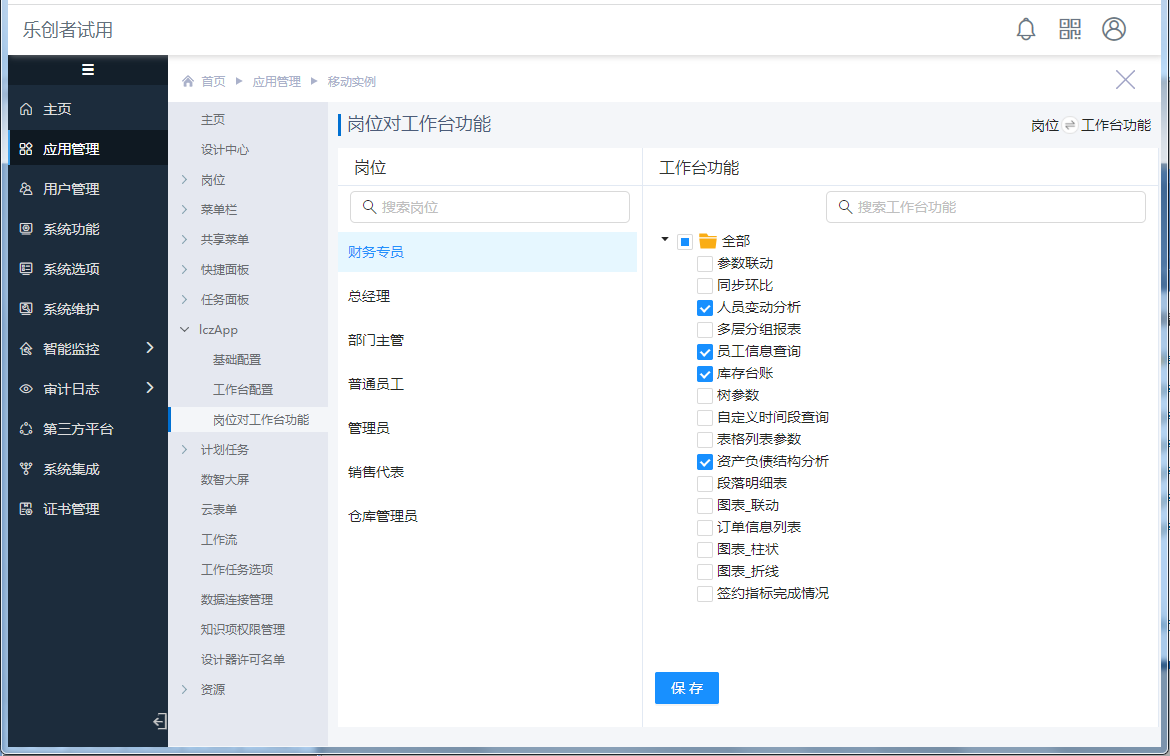Uncheck the 库存台账 checkbox
The height and width of the screenshot is (756, 1170).
coord(705,374)
